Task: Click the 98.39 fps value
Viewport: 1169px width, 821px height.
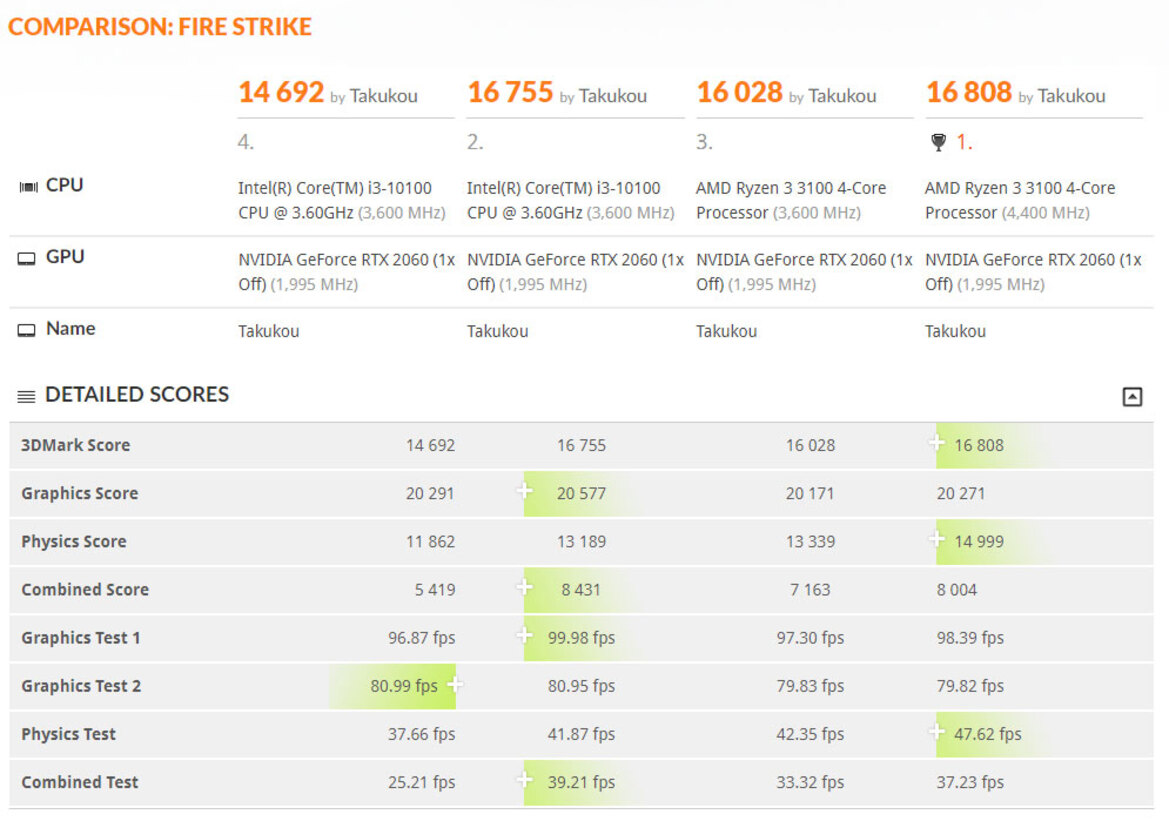Action: (970, 638)
